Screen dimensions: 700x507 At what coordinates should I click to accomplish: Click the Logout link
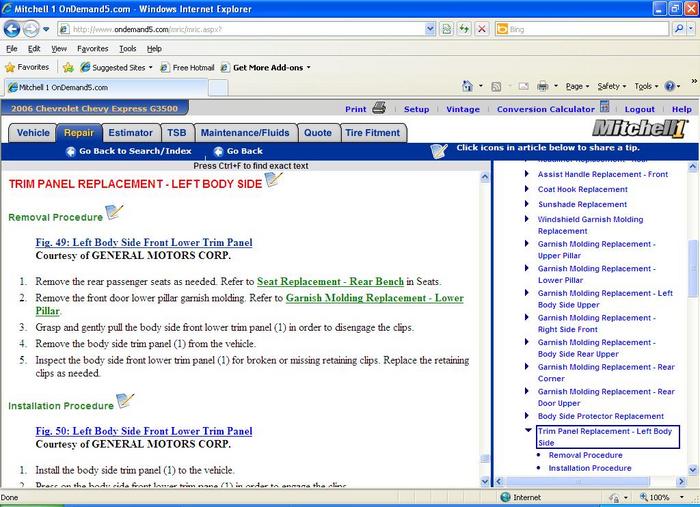click(639, 109)
